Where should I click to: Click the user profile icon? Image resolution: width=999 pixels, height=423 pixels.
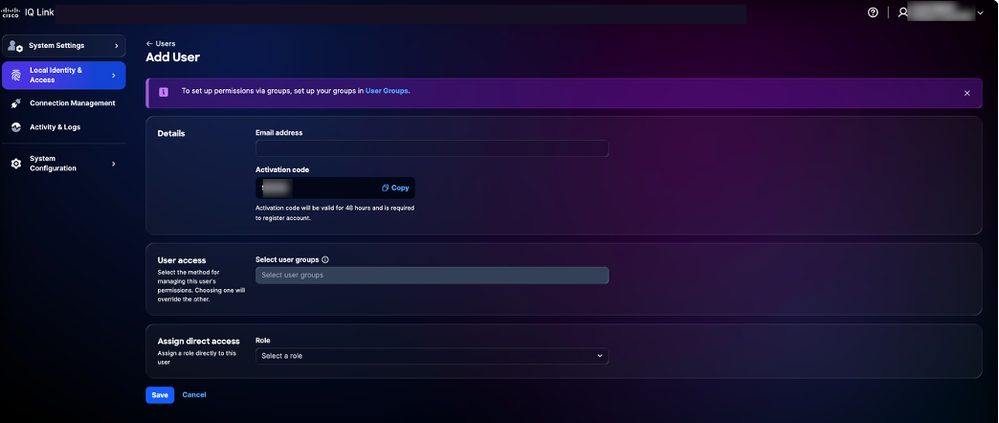(902, 13)
